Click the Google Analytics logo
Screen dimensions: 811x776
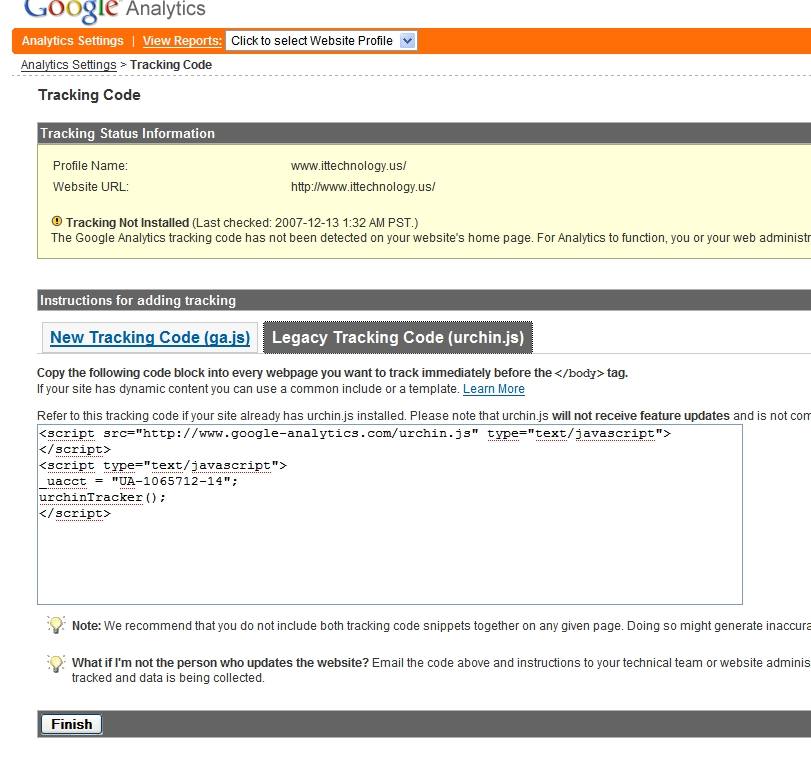[114, 10]
